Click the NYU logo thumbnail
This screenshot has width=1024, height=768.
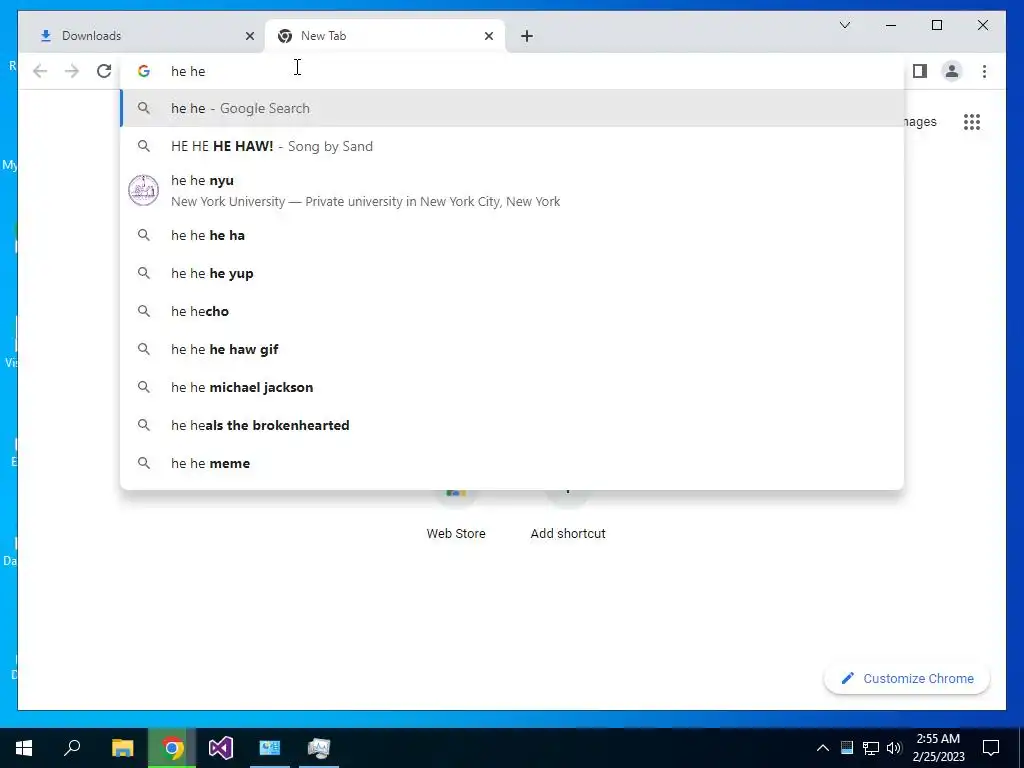(144, 191)
